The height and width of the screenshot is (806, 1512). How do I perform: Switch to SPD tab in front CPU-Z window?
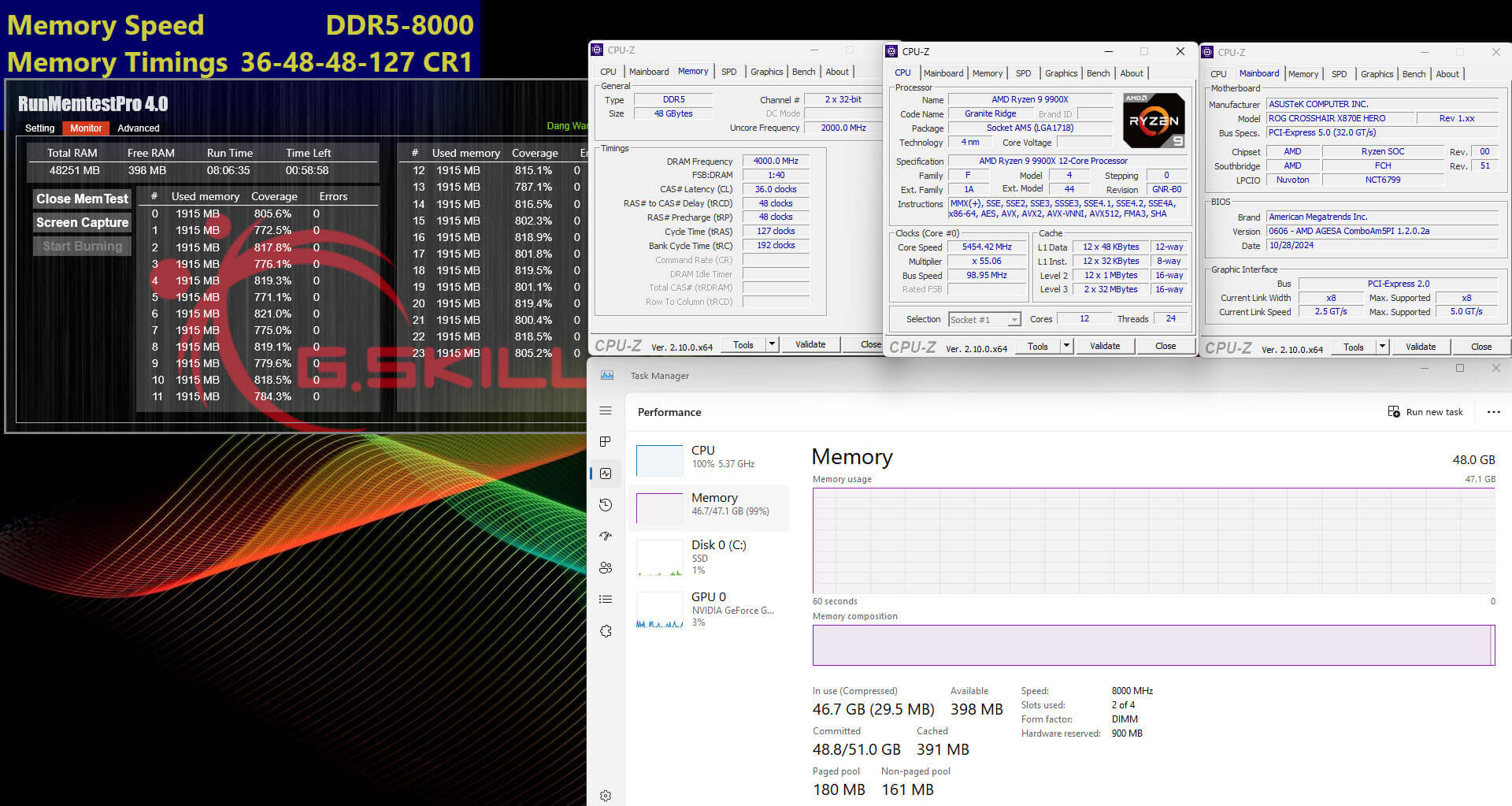tap(1023, 73)
